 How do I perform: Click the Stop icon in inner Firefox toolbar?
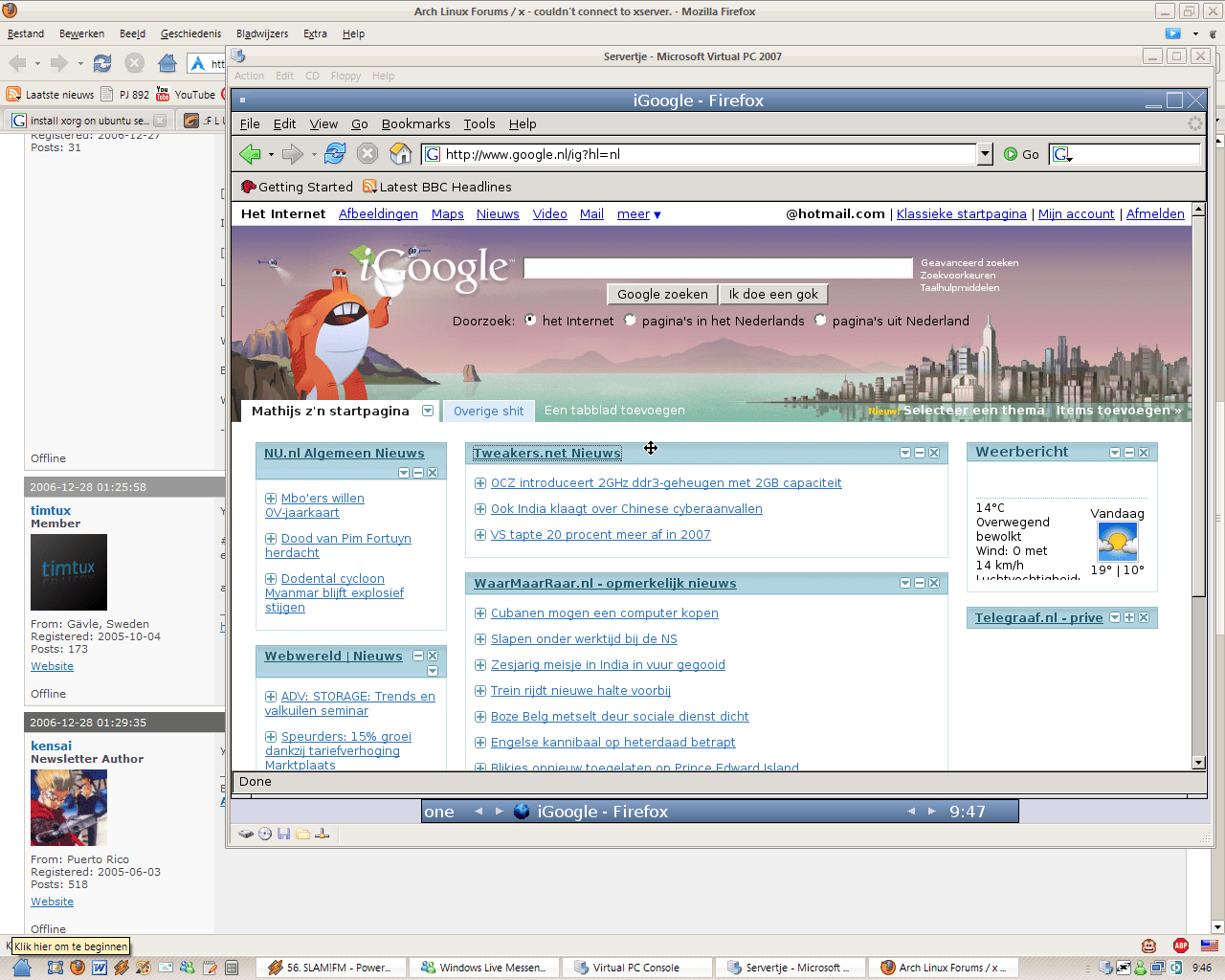tap(367, 154)
